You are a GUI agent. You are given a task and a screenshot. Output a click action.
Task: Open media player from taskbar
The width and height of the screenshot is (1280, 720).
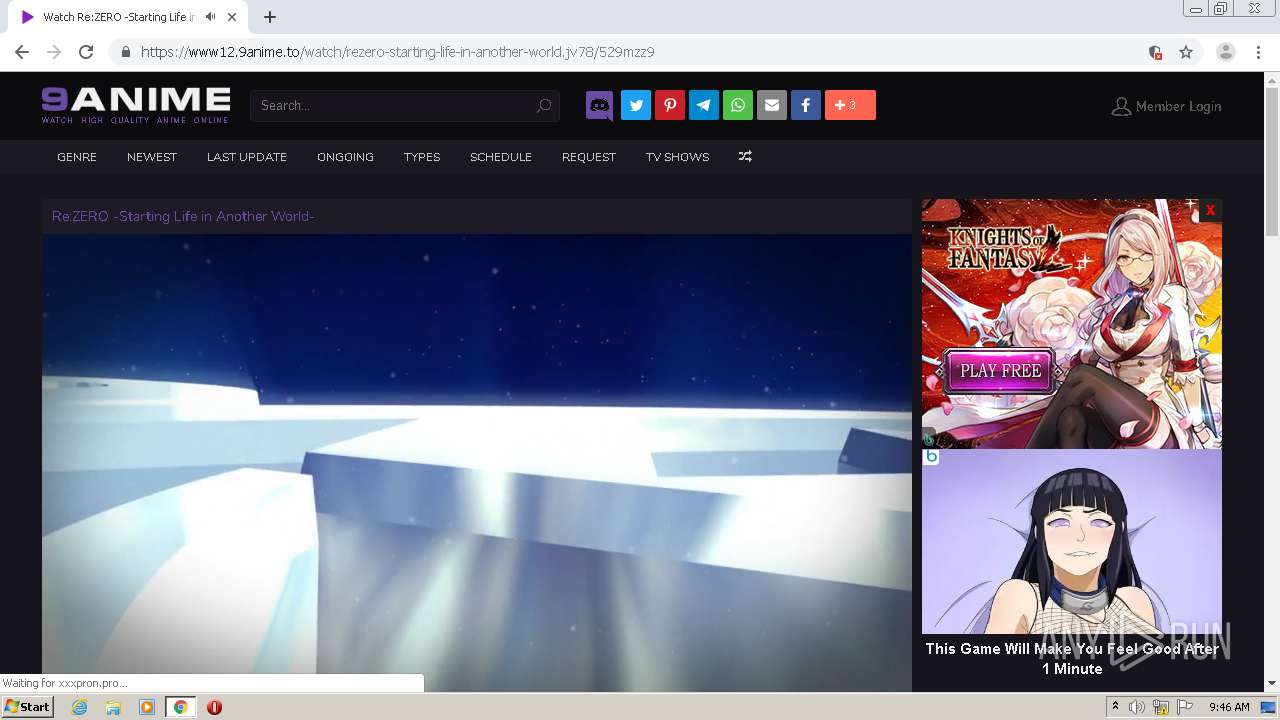pos(147,707)
